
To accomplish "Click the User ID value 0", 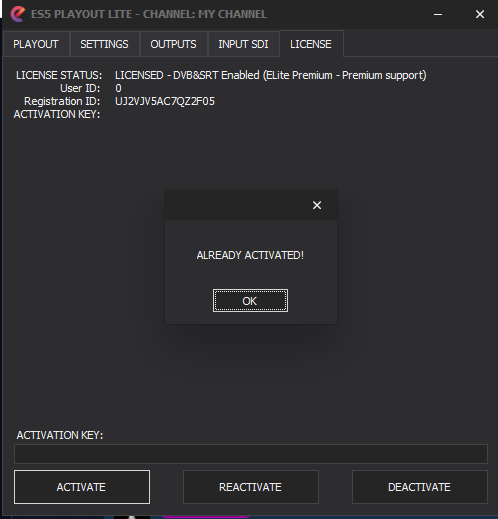I will pyautogui.click(x=118, y=88).
